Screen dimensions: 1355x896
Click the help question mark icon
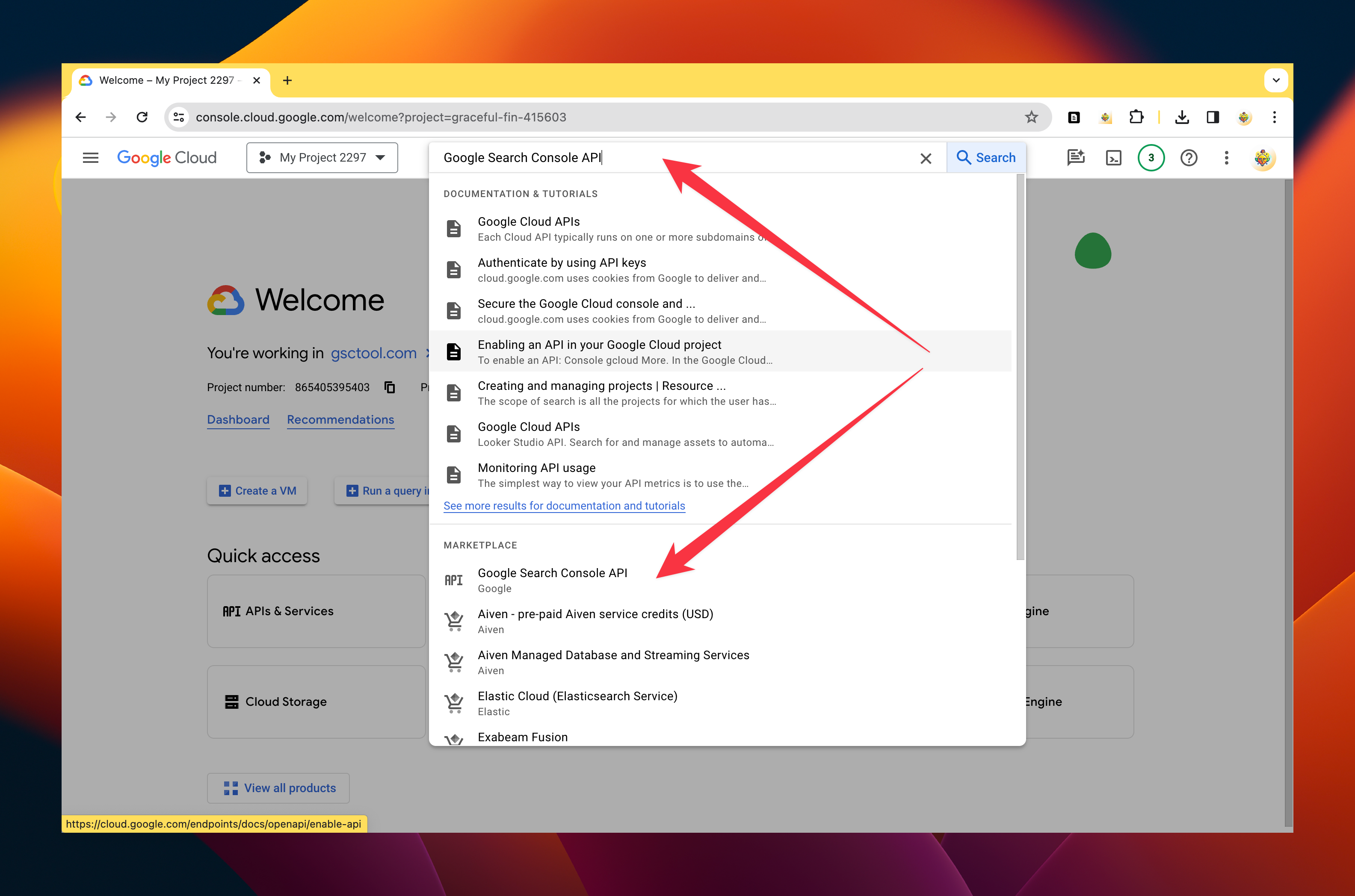[1189, 158]
